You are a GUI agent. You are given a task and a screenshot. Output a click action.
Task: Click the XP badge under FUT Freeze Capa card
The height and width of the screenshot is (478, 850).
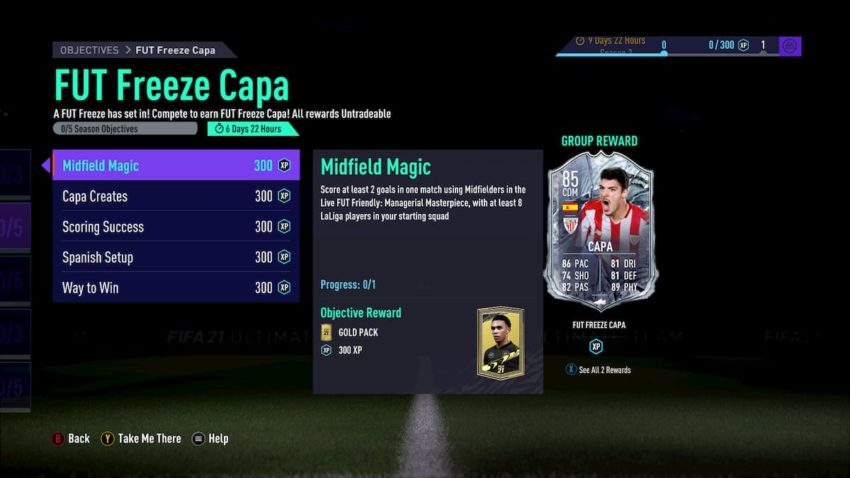coord(596,346)
